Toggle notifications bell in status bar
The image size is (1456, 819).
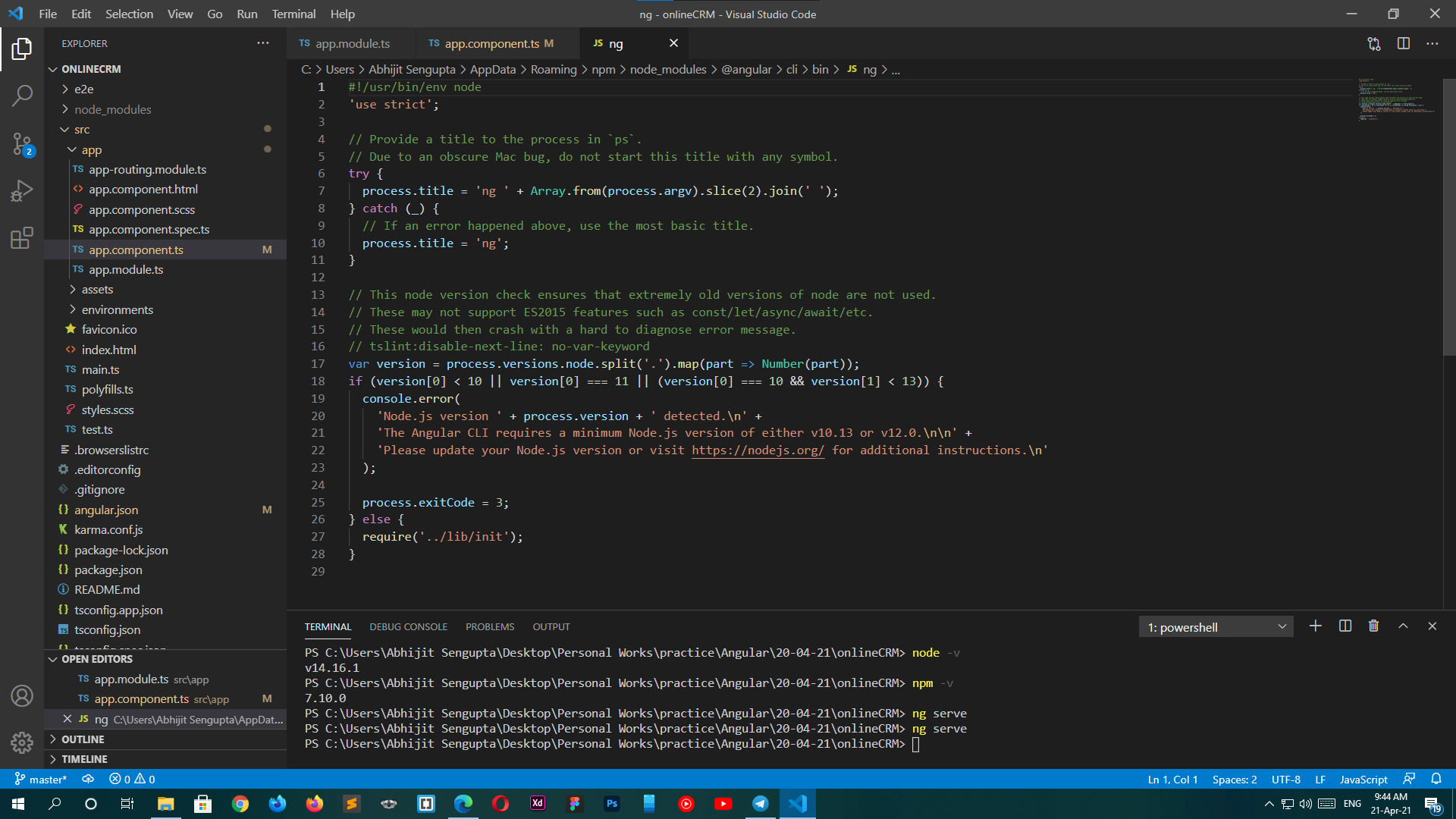[x=1436, y=779]
